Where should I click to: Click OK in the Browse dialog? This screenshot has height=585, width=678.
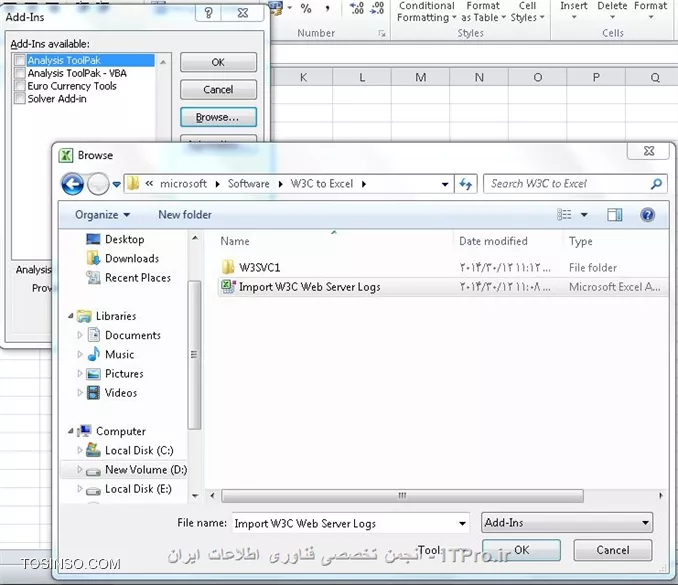coord(521,550)
